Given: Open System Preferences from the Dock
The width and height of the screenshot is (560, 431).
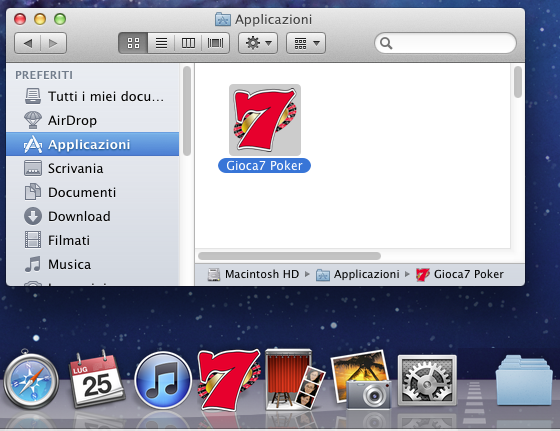Looking at the screenshot, I should tap(427, 381).
